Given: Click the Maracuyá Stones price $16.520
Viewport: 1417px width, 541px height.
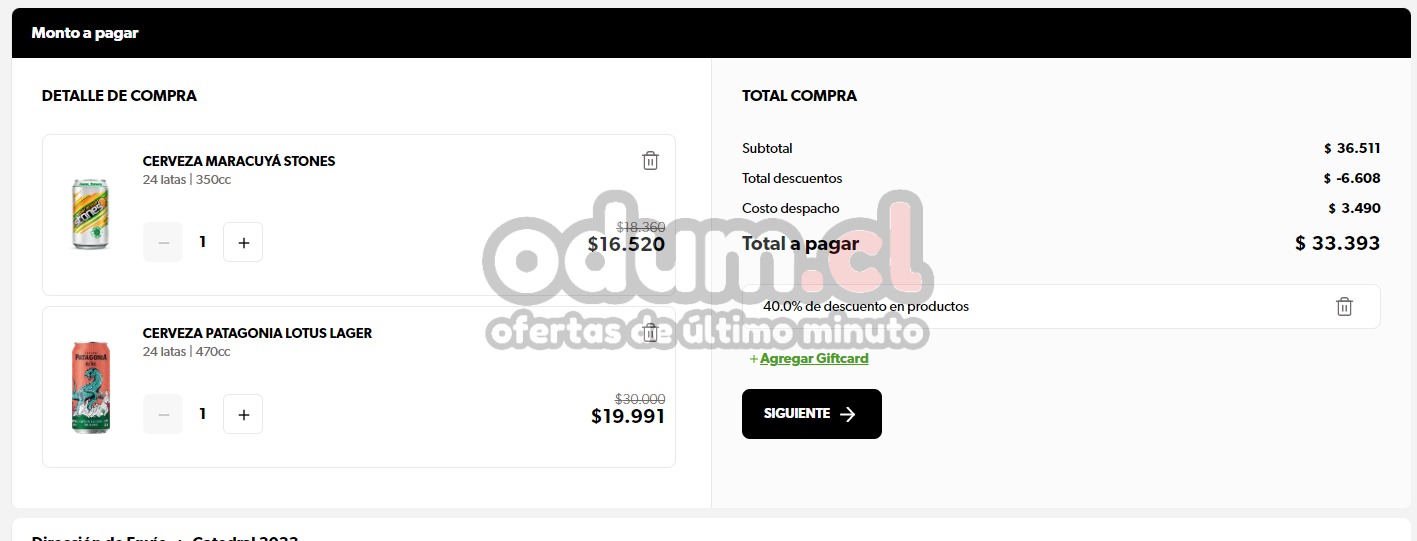Looking at the screenshot, I should [x=626, y=244].
